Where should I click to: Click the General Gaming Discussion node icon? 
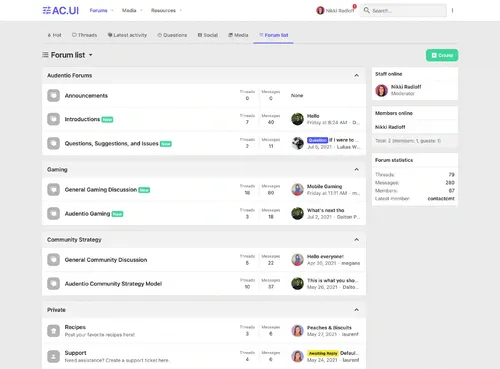pyautogui.click(x=53, y=190)
